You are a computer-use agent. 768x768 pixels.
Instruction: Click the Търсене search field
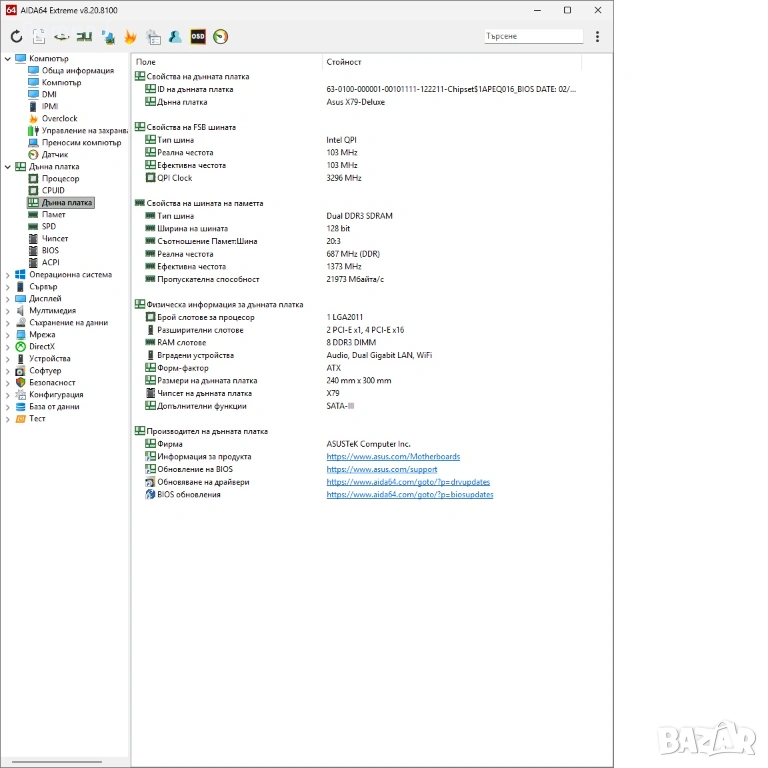coord(532,37)
